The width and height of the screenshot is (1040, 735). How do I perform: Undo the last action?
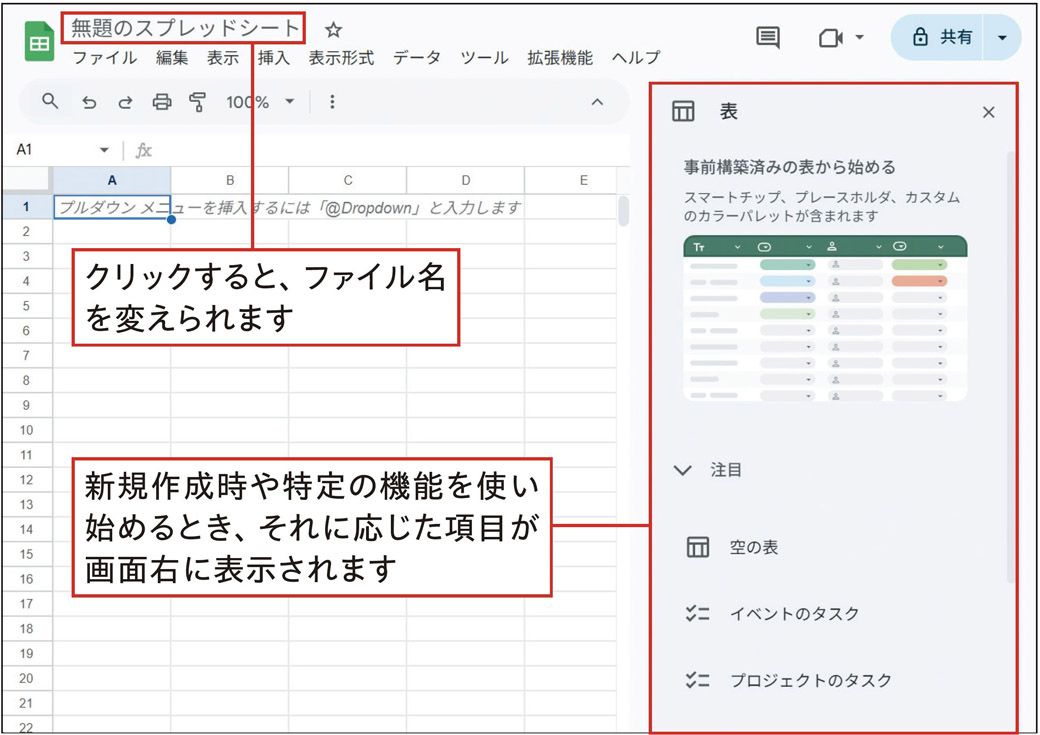coord(88,102)
